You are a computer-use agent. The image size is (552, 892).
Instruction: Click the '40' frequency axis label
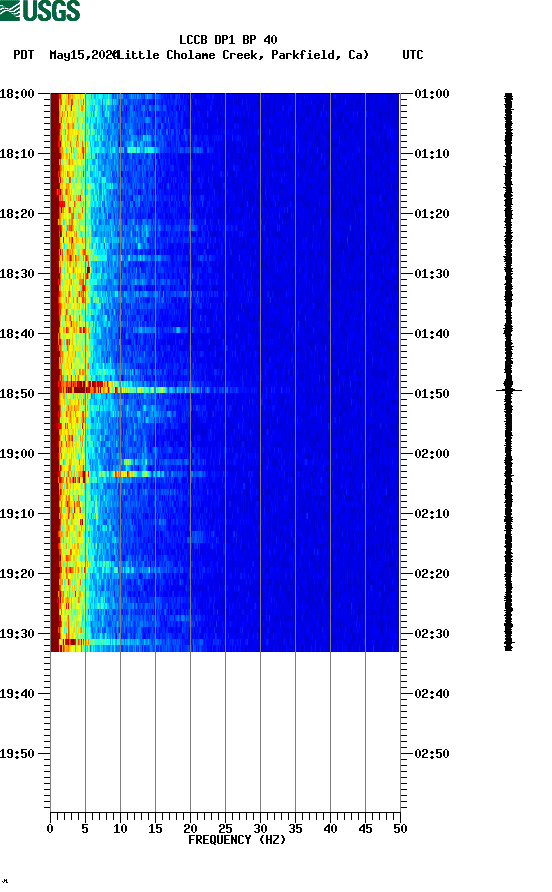coord(330,829)
